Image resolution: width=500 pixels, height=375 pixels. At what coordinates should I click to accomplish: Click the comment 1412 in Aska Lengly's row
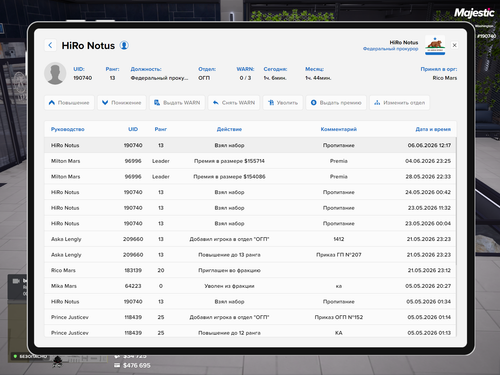click(339, 239)
